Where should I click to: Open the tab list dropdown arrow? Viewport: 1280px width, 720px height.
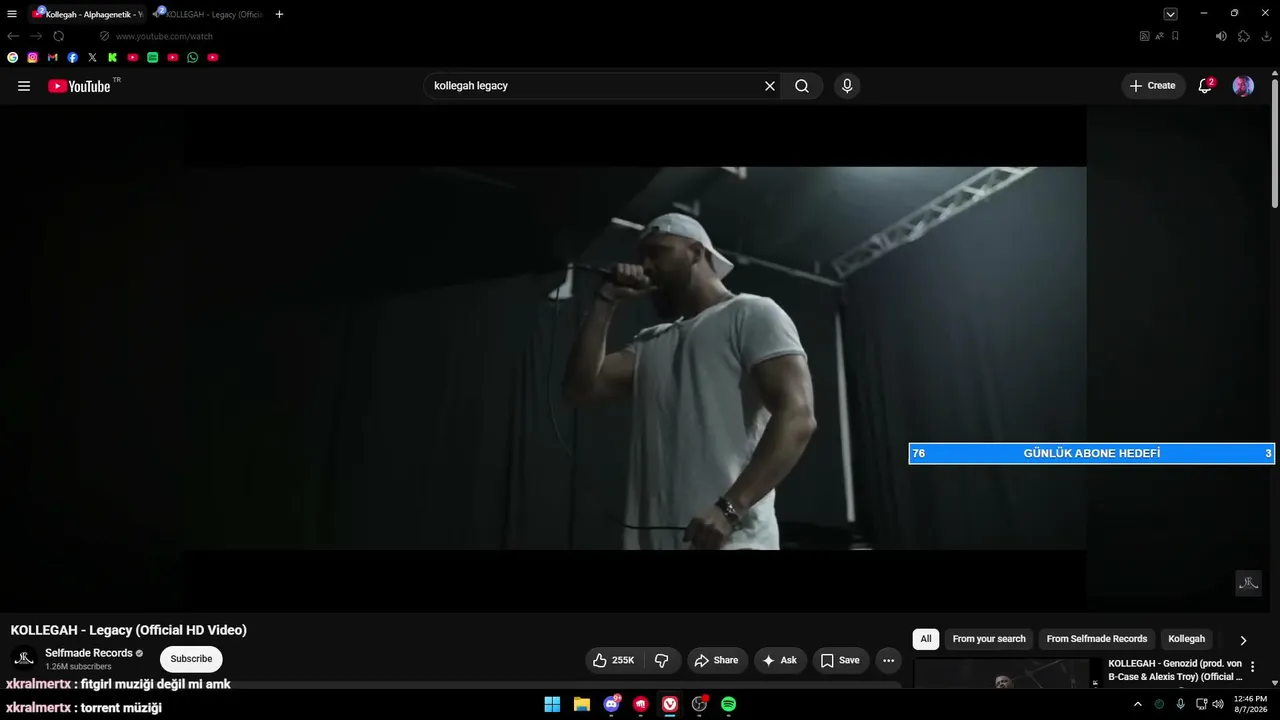(1170, 14)
